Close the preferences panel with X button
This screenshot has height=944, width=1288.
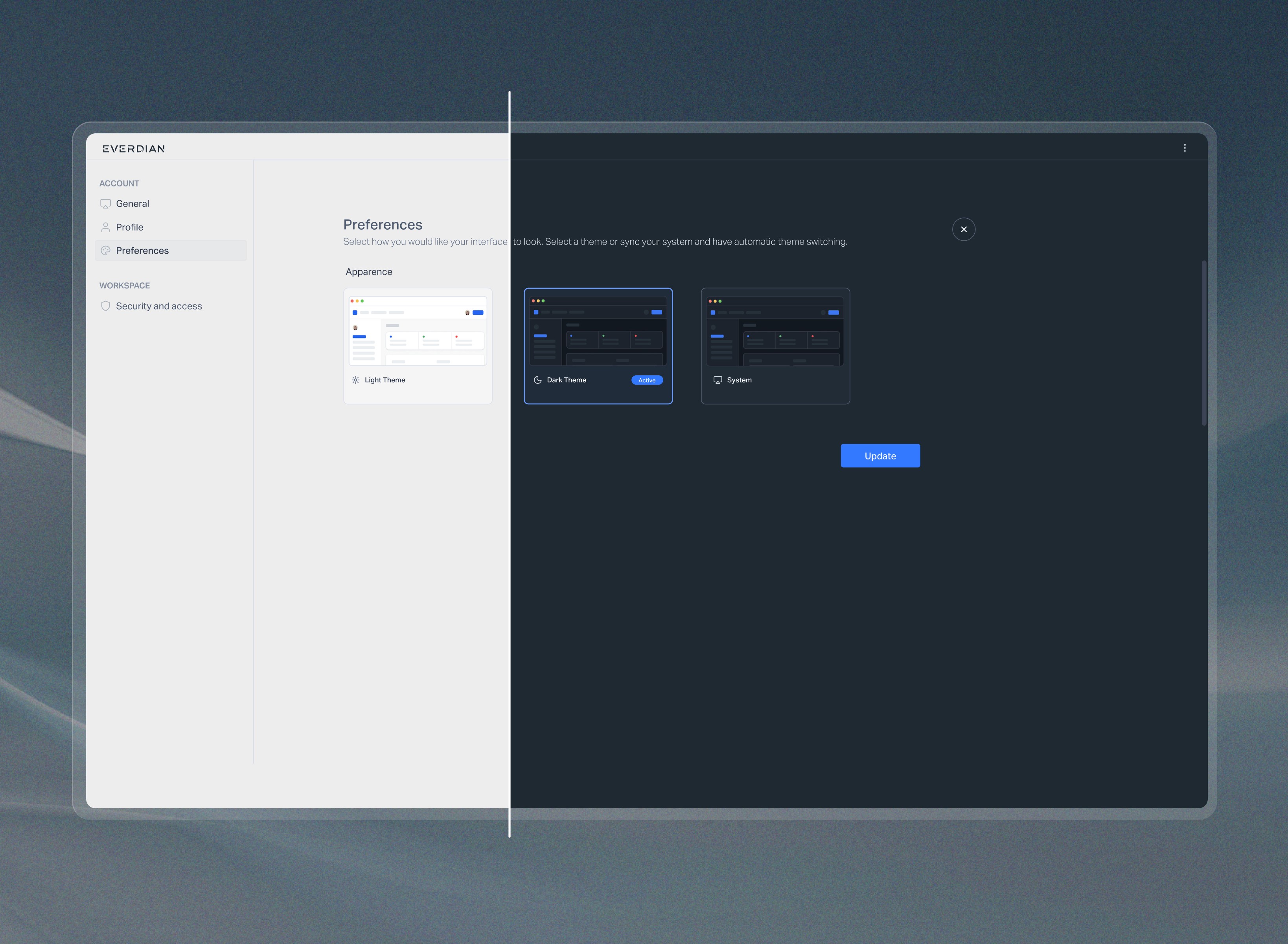[x=964, y=229]
